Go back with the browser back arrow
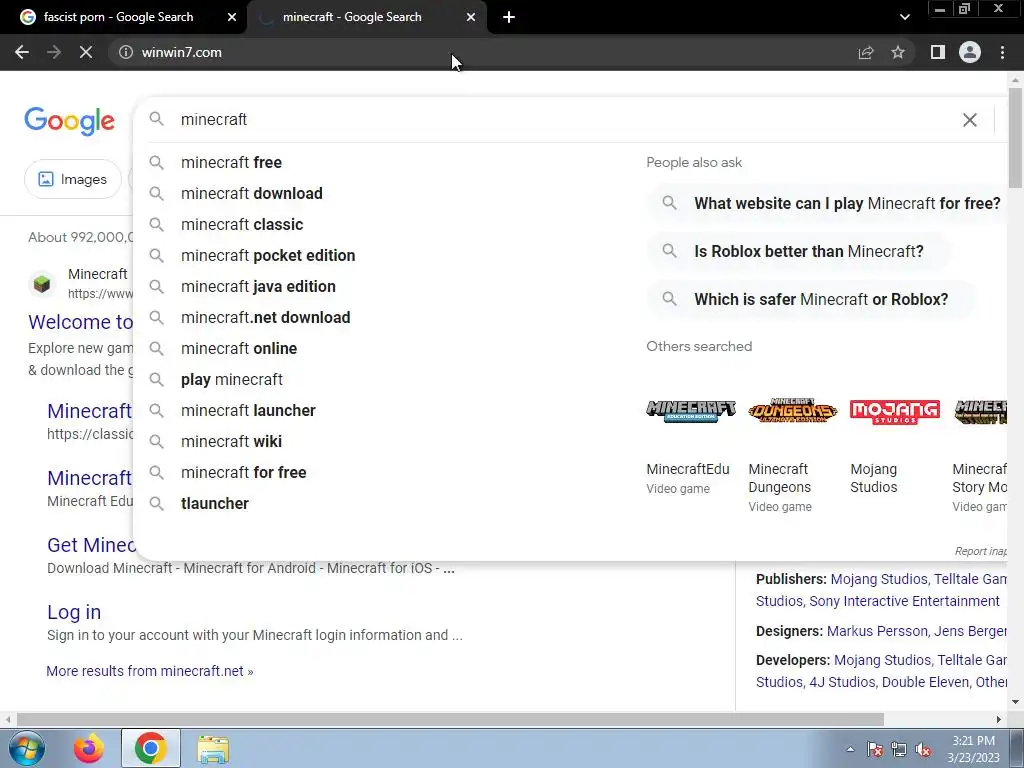This screenshot has height=768, width=1024. click(x=22, y=52)
